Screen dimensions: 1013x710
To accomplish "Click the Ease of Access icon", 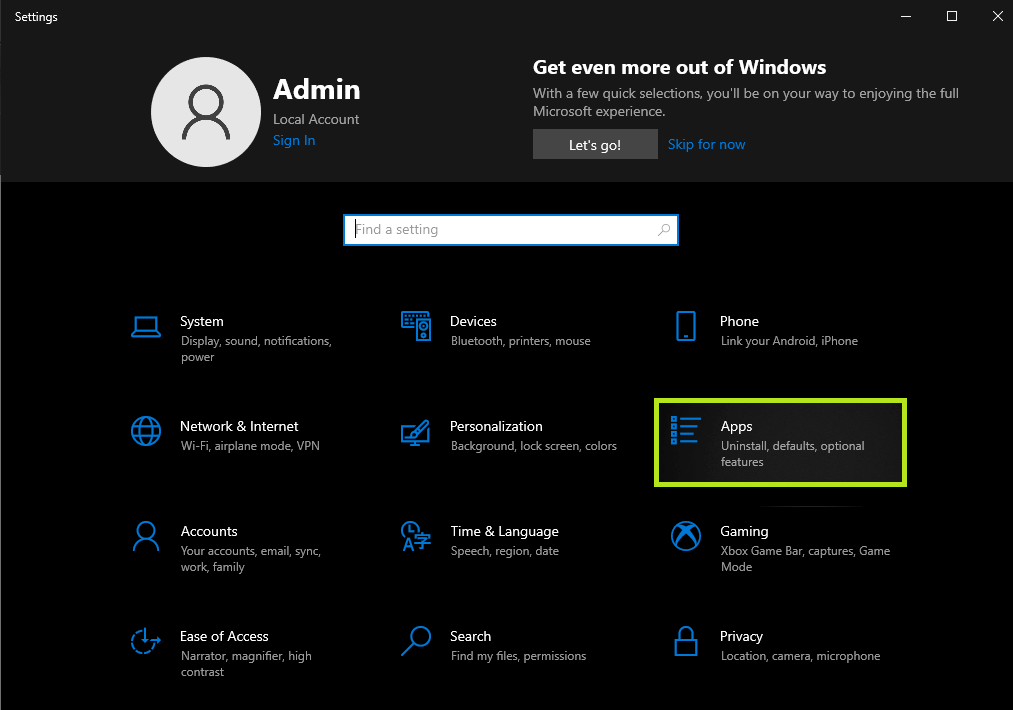I will [x=145, y=641].
